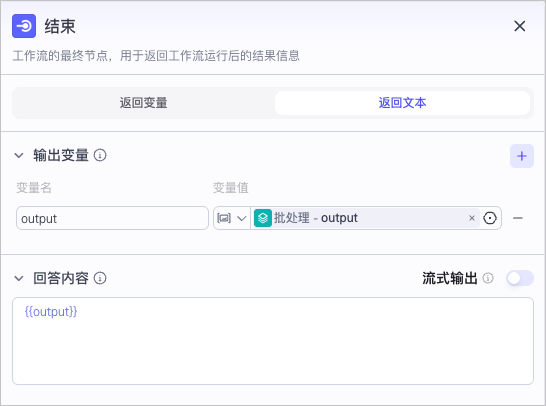Open the 输出变量 info tooltip icon

[100, 155]
